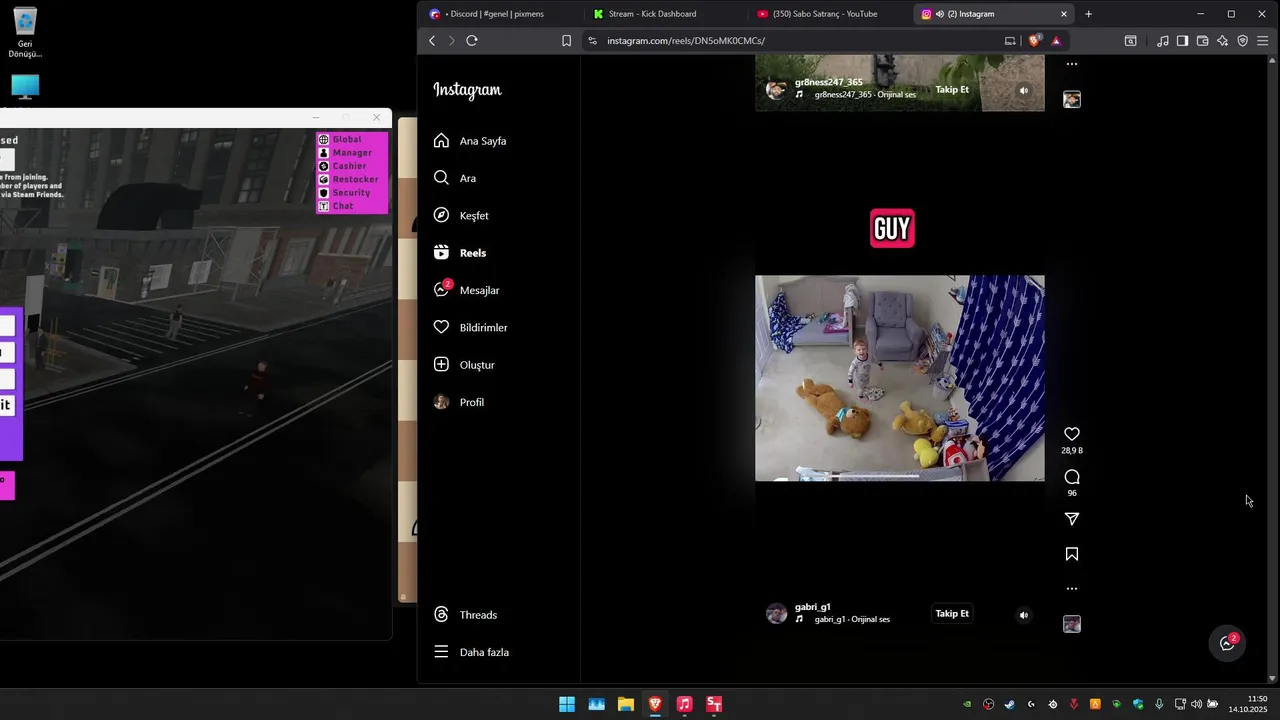
Task: Open Brave Wallet icon
Action: click(x=1202, y=41)
